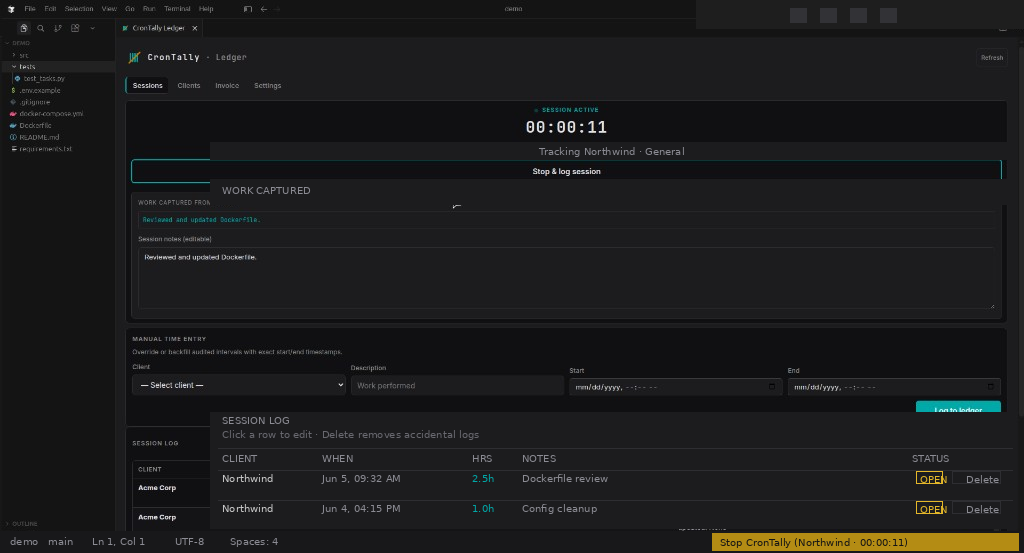Click the 00:00:11 session timer
The image size is (1024, 553).
click(566, 127)
